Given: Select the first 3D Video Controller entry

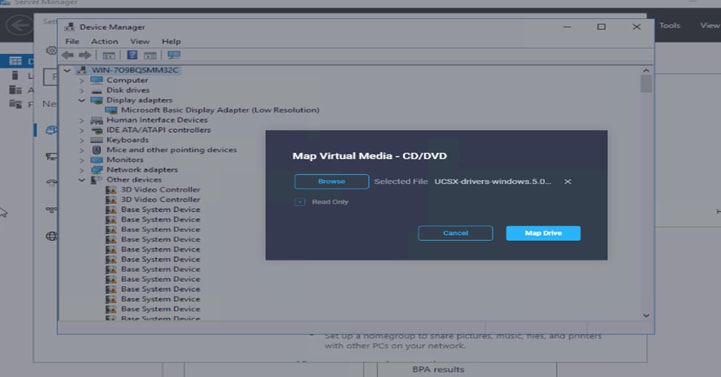Looking at the screenshot, I should coord(160,189).
